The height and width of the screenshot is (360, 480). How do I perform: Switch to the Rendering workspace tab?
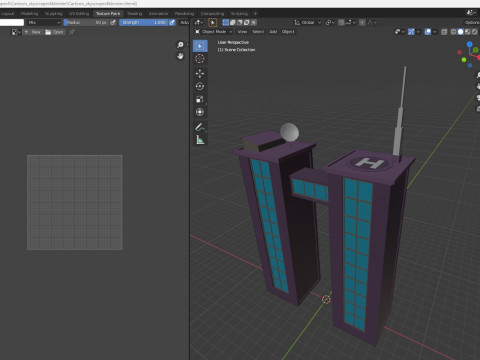click(184, 13)
